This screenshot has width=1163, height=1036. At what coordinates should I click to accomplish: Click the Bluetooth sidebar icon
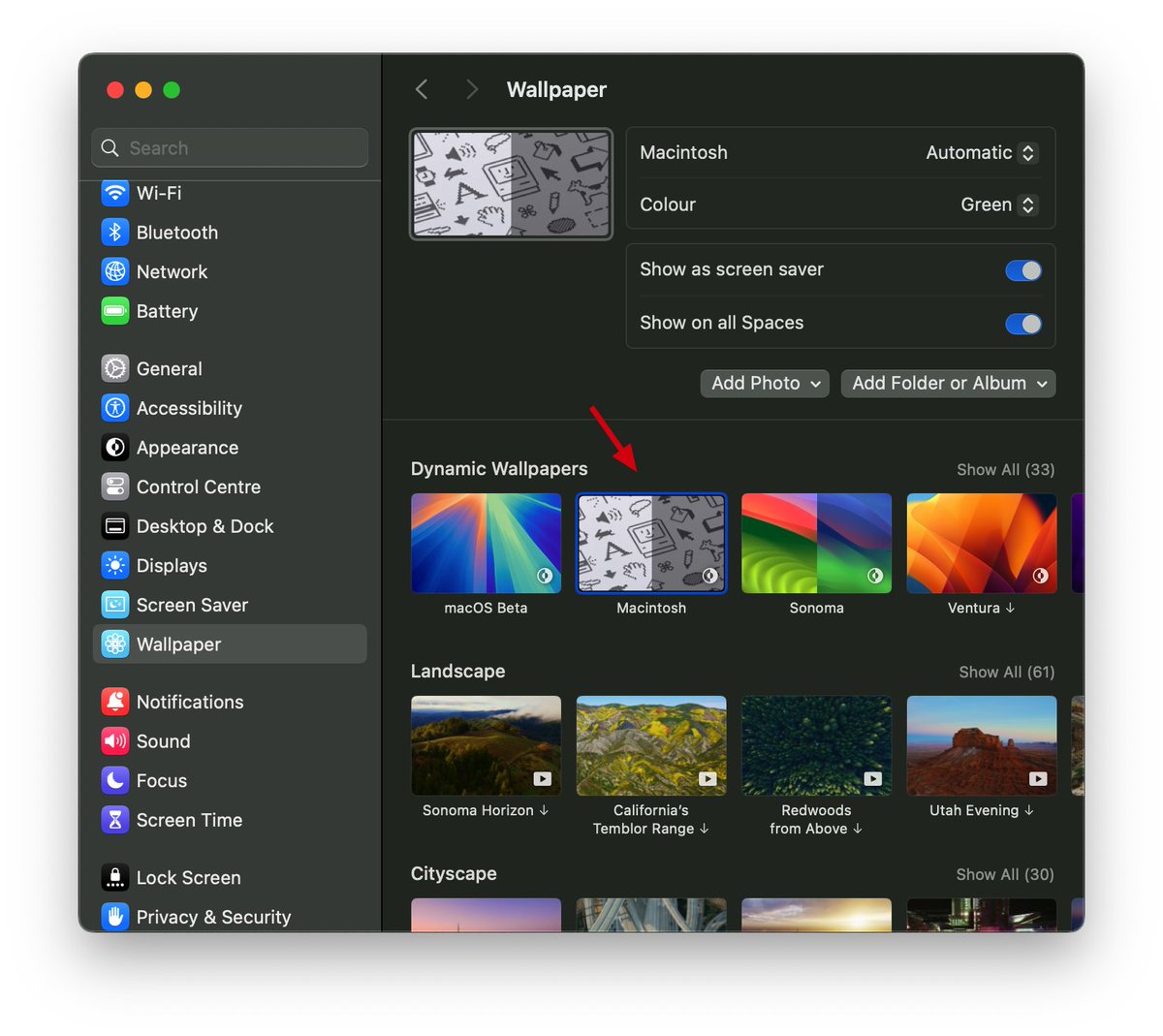click(115, 233)
